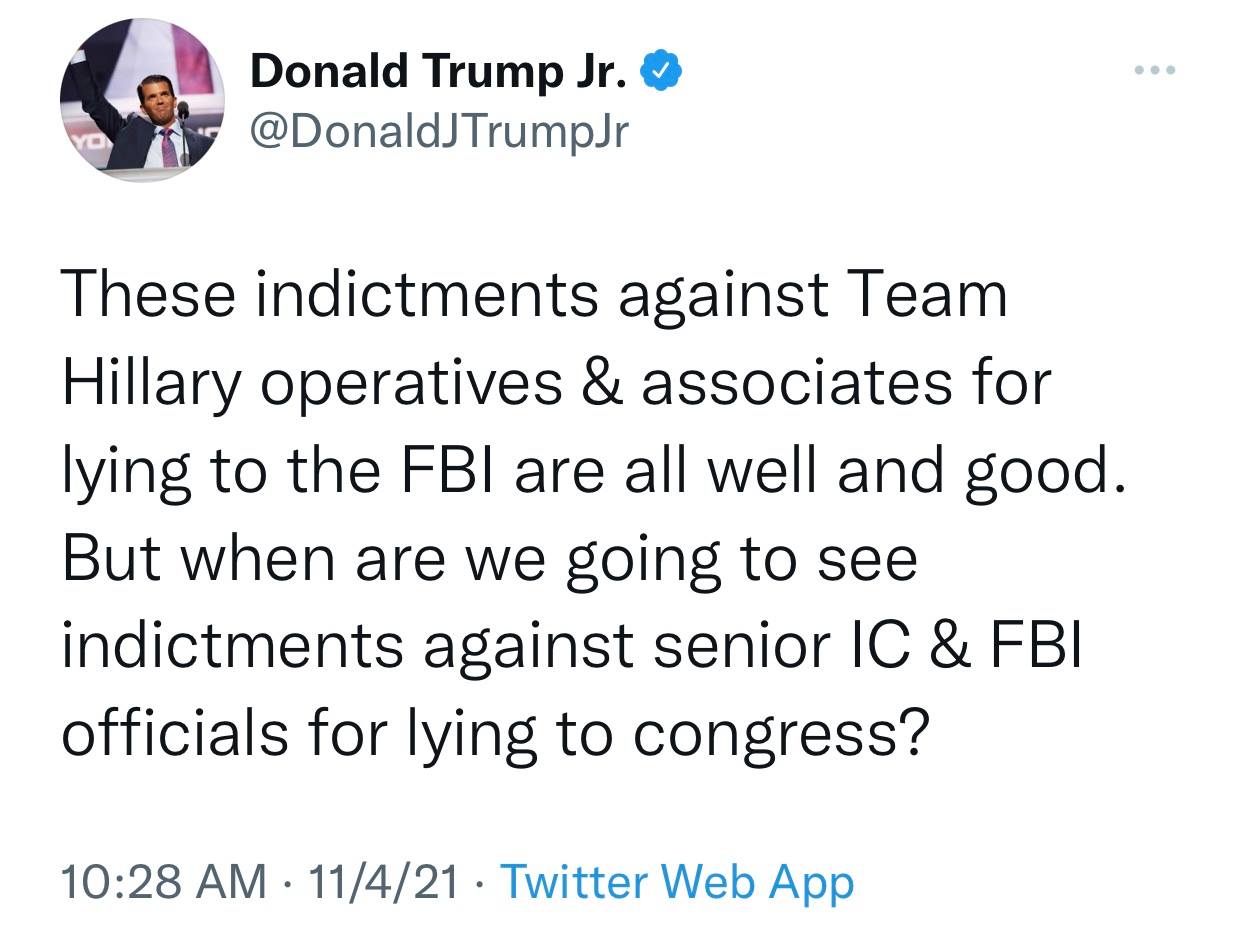Click the Twitter Web App source link
The width and height of the screenshot is (1242, 948).
[677, 881]
